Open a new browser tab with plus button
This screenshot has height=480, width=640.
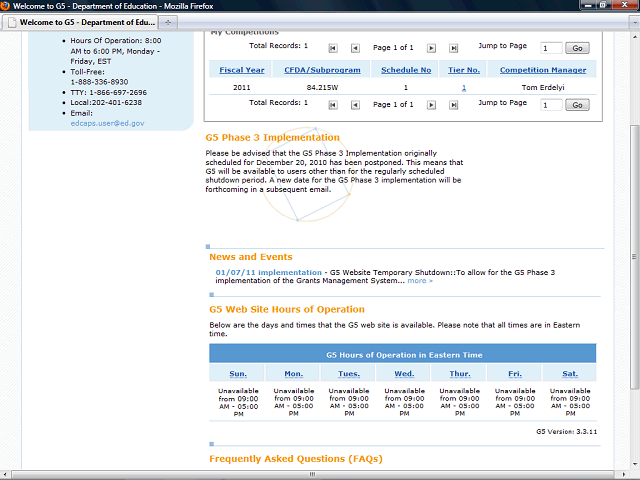coord(167,21)
